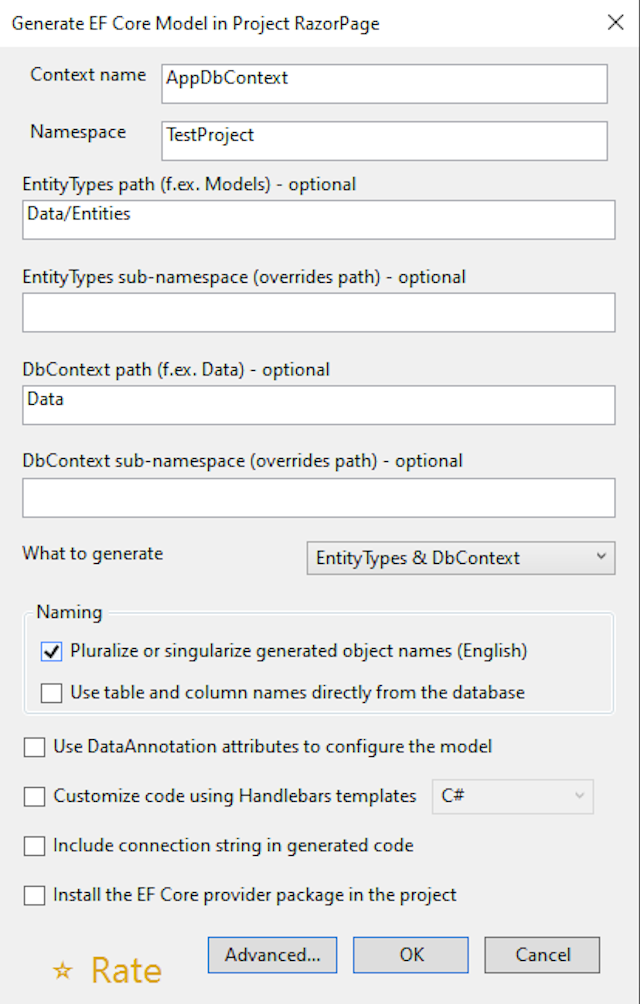Open the What to generate dropdown

460,558
